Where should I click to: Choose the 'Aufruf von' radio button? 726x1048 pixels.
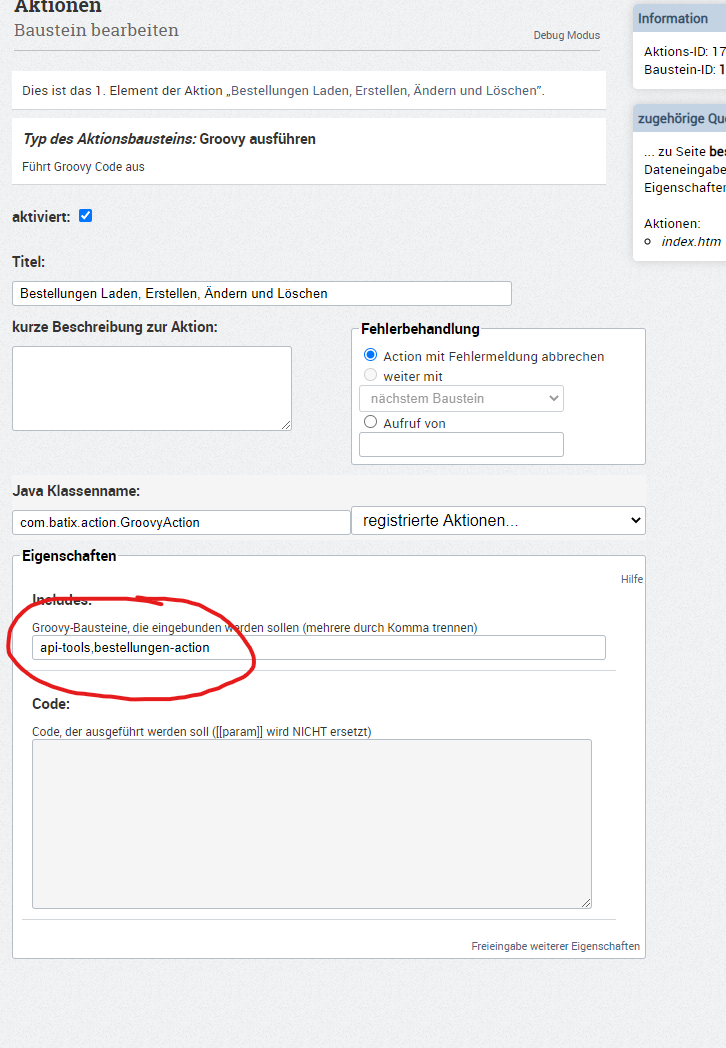coord(371,422)
